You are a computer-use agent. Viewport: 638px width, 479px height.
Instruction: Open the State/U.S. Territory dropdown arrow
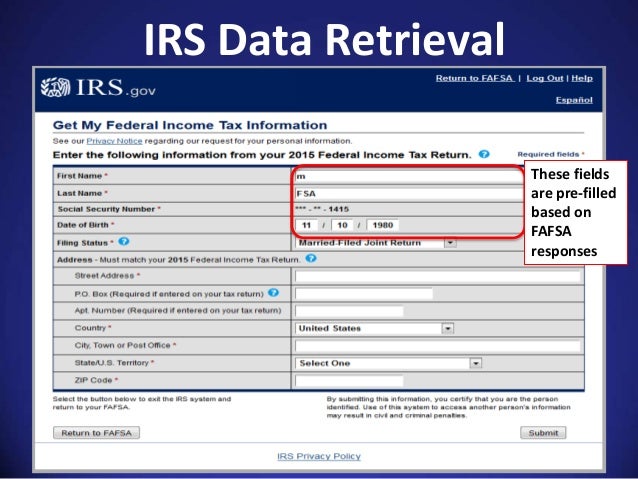475,363
